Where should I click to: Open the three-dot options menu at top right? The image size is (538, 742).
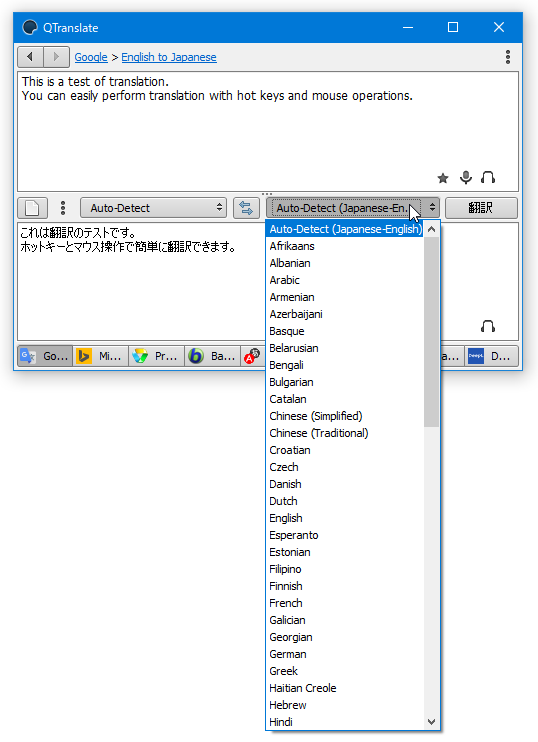point(508,57)
